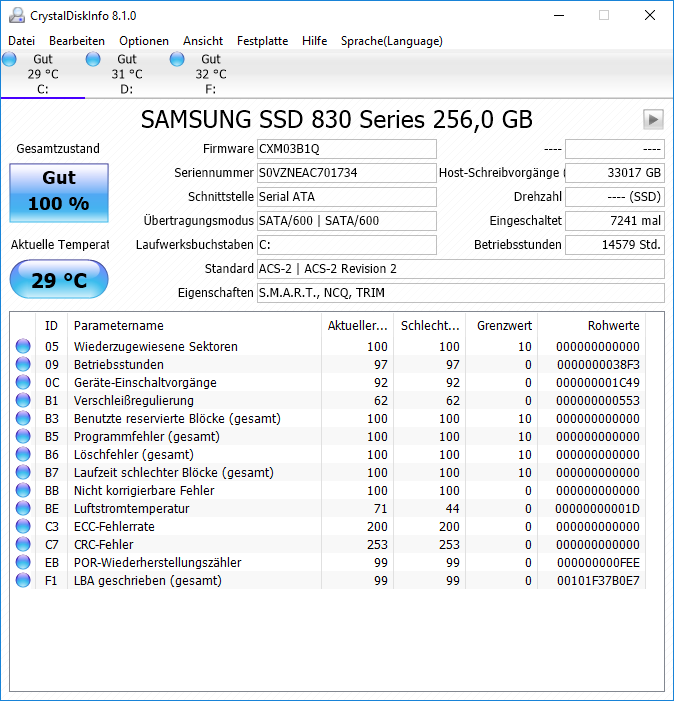The image size is (674, 701).
Task: Click status orb for Löschfehler (gesamt)
Action: [23, 454]
